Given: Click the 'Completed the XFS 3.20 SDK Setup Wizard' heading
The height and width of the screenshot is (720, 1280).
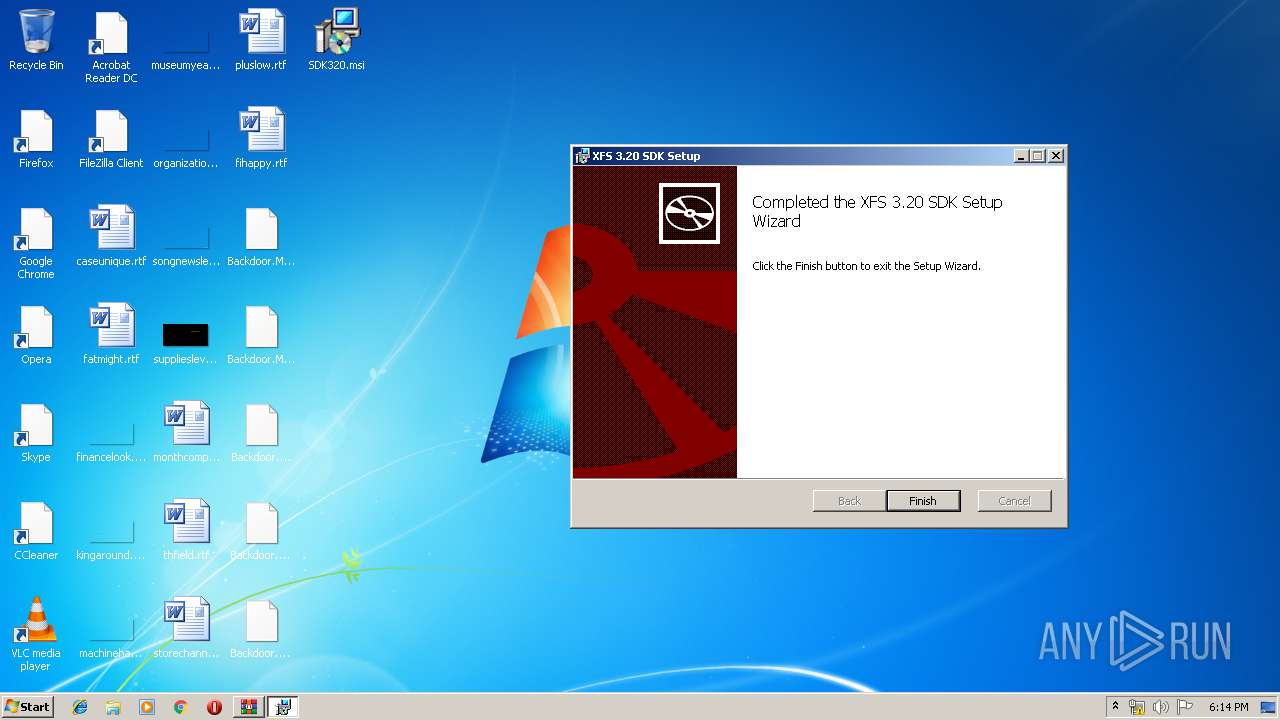Looking at the screenshot, I should (x=877, y=211).
